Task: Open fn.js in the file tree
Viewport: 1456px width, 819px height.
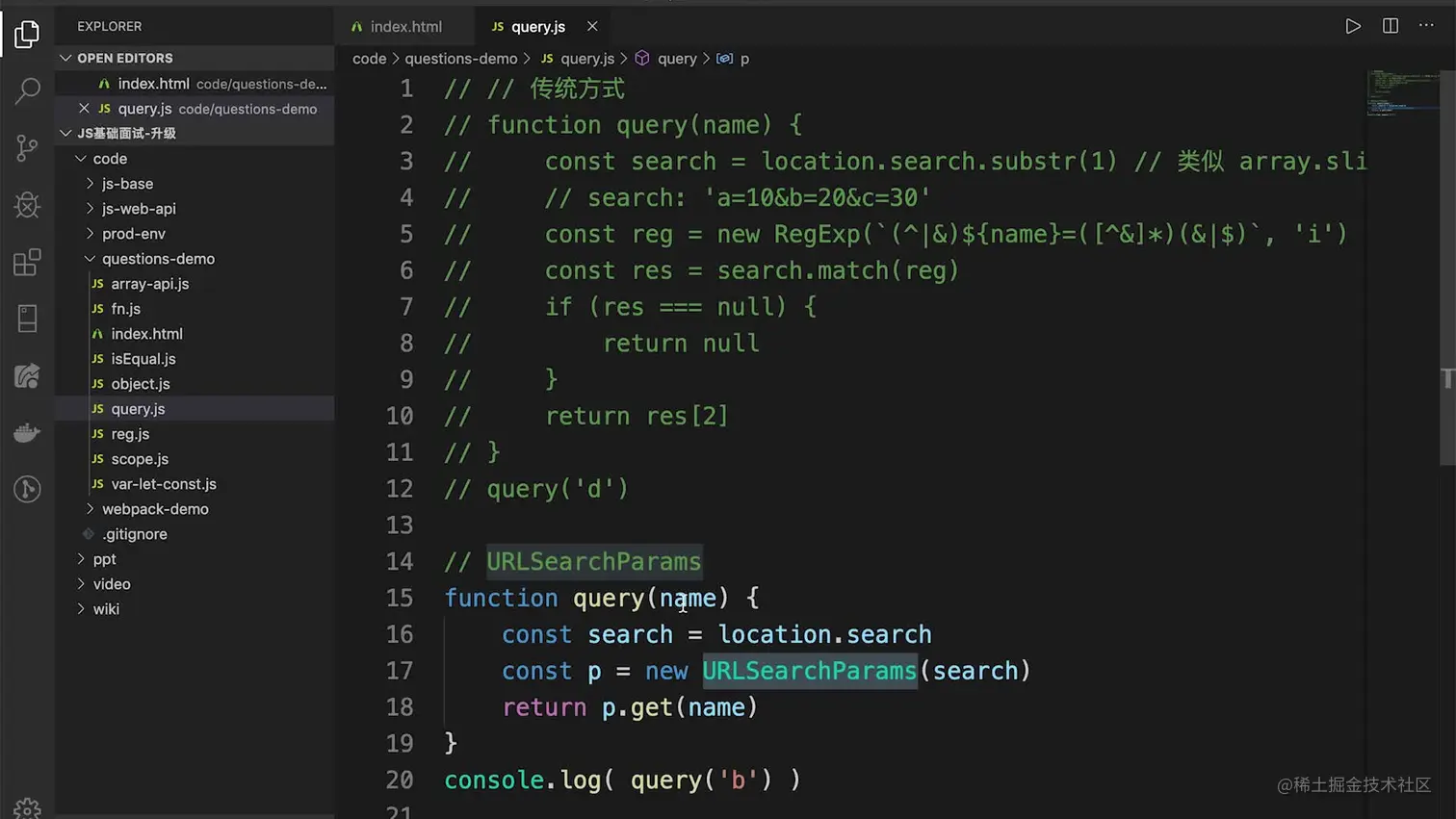Action: pos(195,309)
